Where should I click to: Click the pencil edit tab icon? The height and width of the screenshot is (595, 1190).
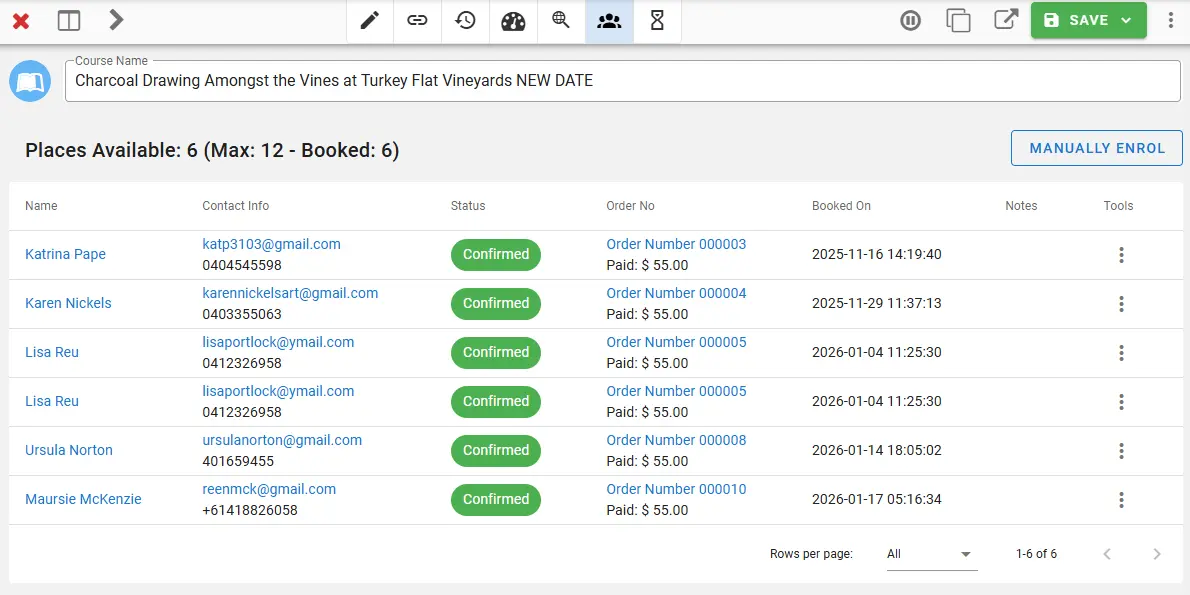click(370, 21)
